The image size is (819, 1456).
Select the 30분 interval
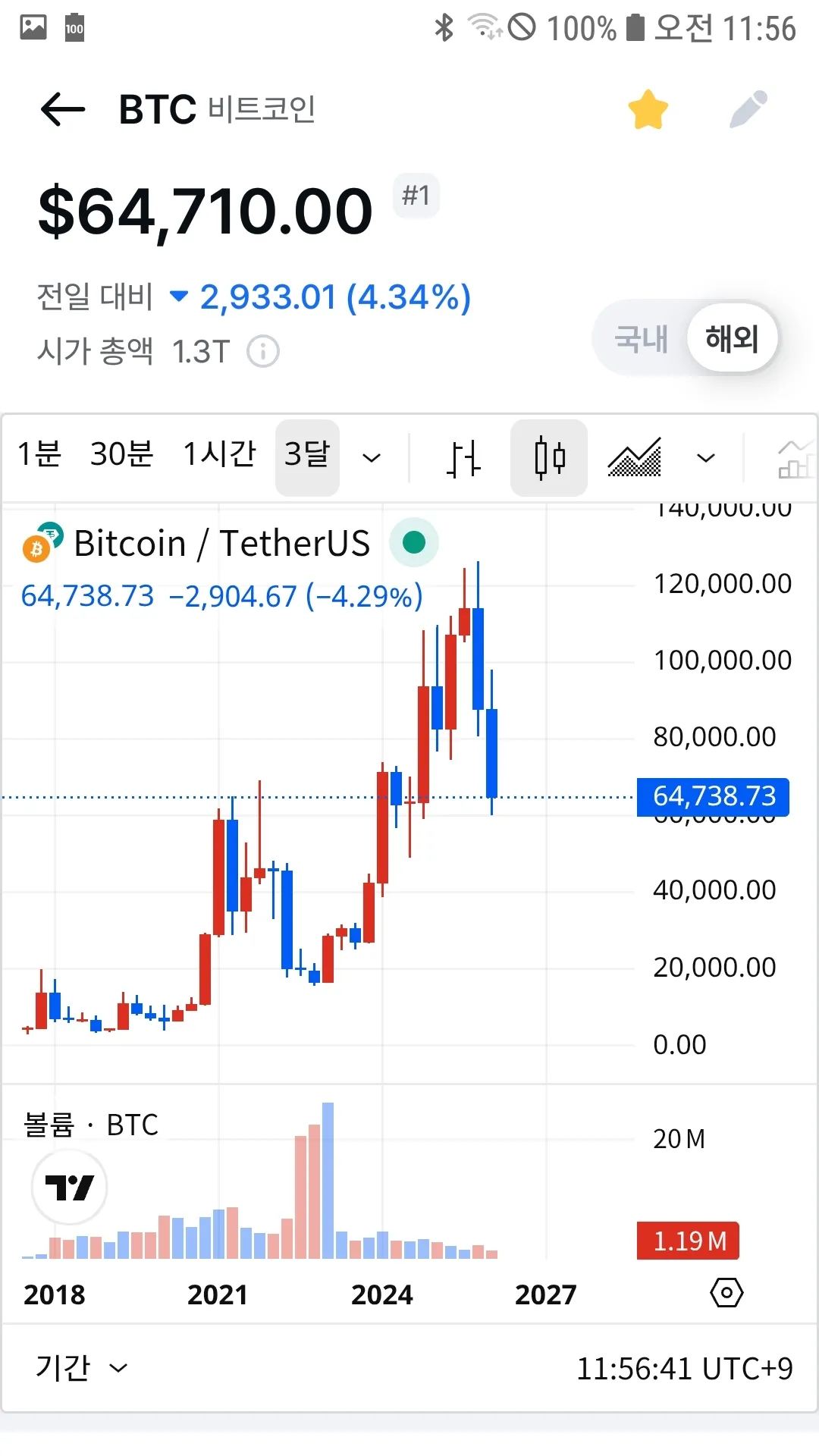point(121,455)
